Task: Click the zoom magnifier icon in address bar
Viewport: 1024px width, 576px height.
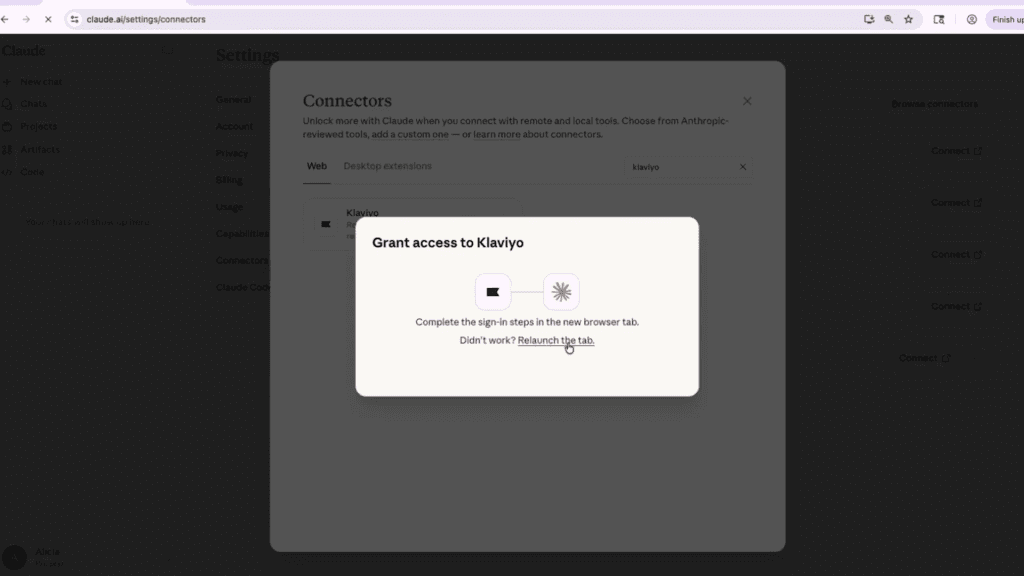Action: coord(888,20)
